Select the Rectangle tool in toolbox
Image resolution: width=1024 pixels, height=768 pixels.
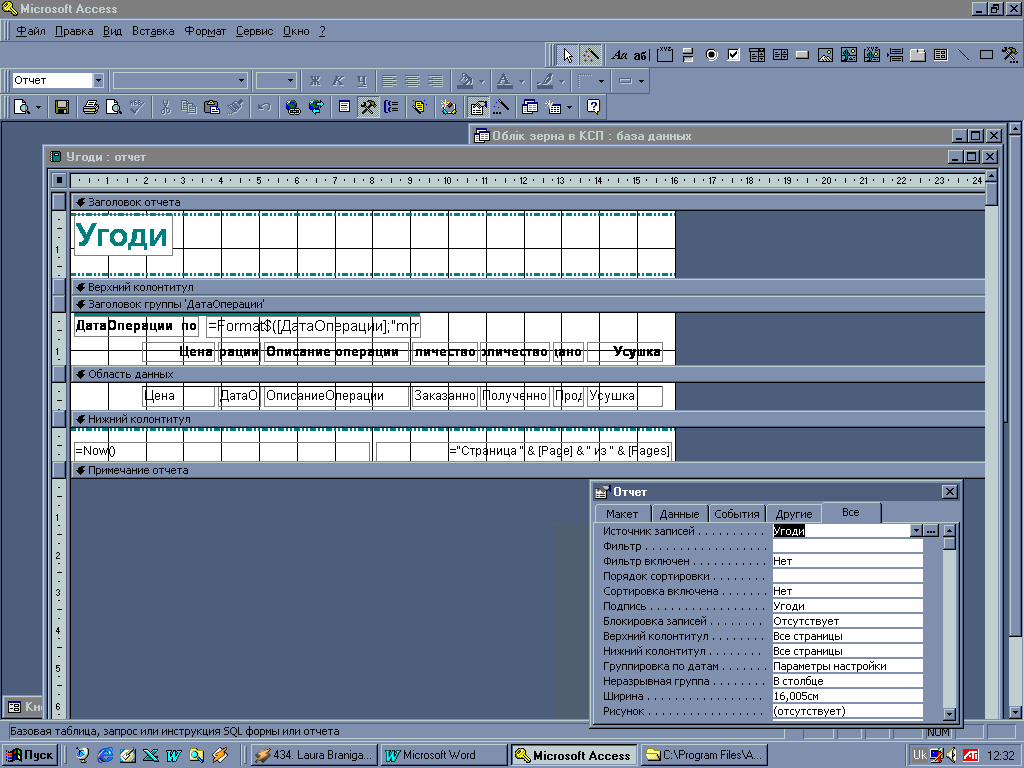[986, 55]
